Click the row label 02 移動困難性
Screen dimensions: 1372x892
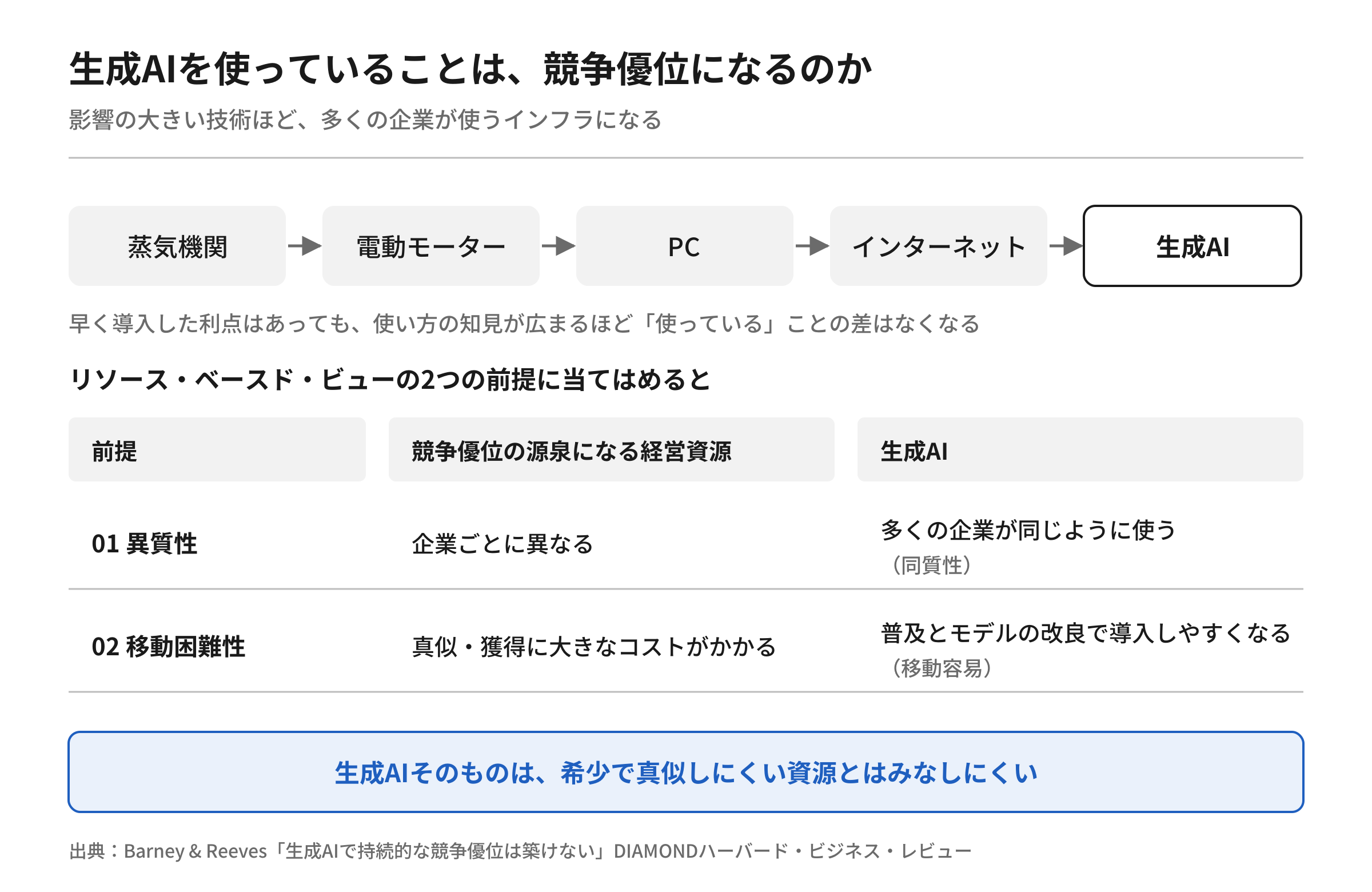[x=168, y=647]
